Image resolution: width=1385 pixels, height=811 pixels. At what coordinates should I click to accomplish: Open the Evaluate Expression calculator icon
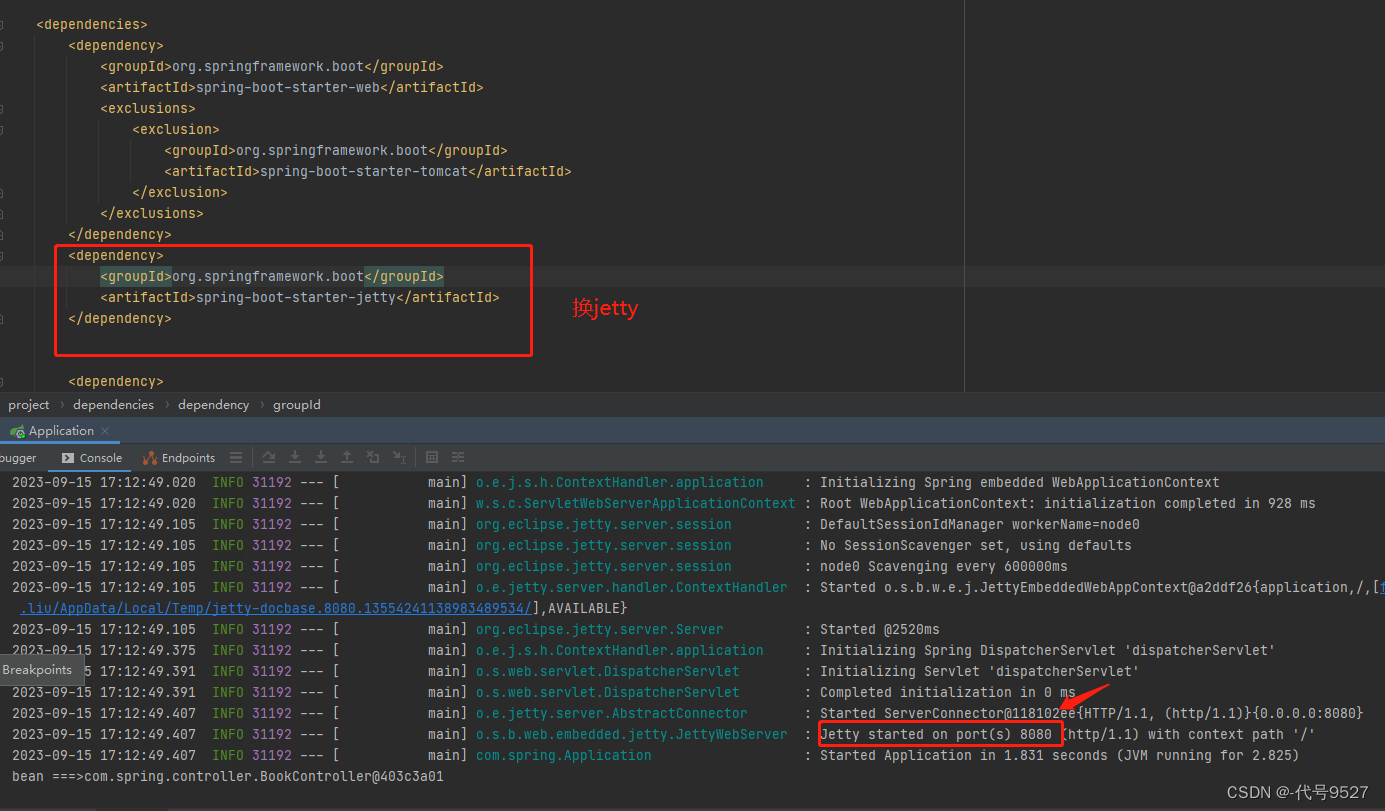[432, 457]
